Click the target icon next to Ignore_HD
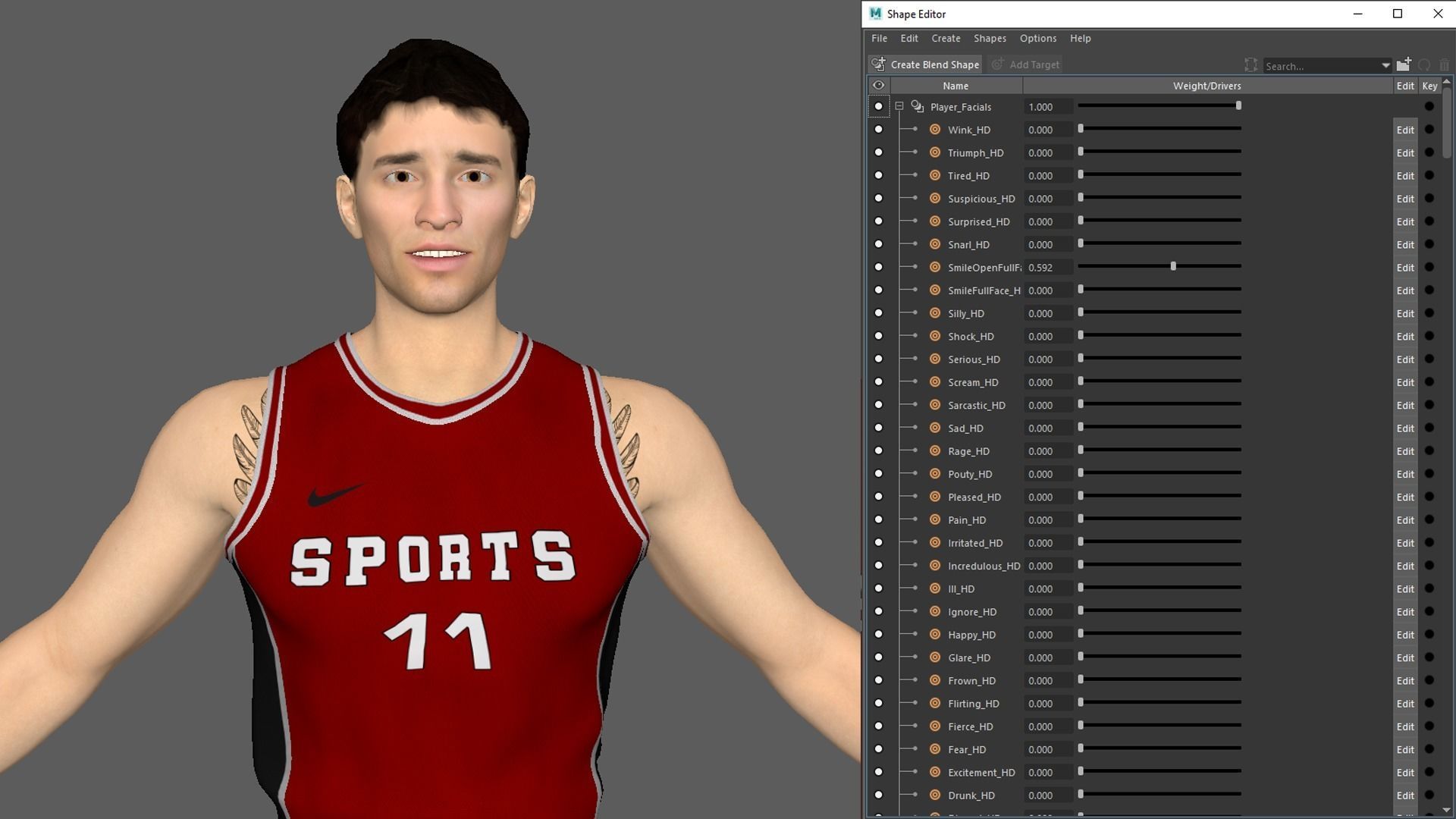1456x819 pixels. (935, 611)
